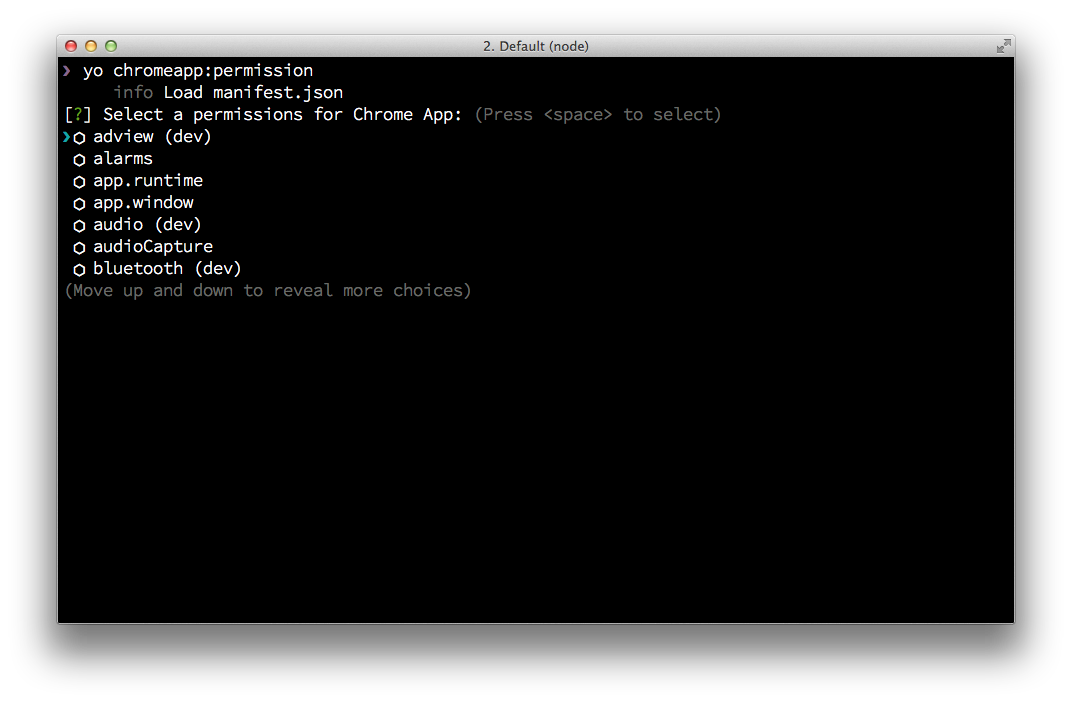Click the '(Press <space> to select)' hint

(x=598, y=114)
